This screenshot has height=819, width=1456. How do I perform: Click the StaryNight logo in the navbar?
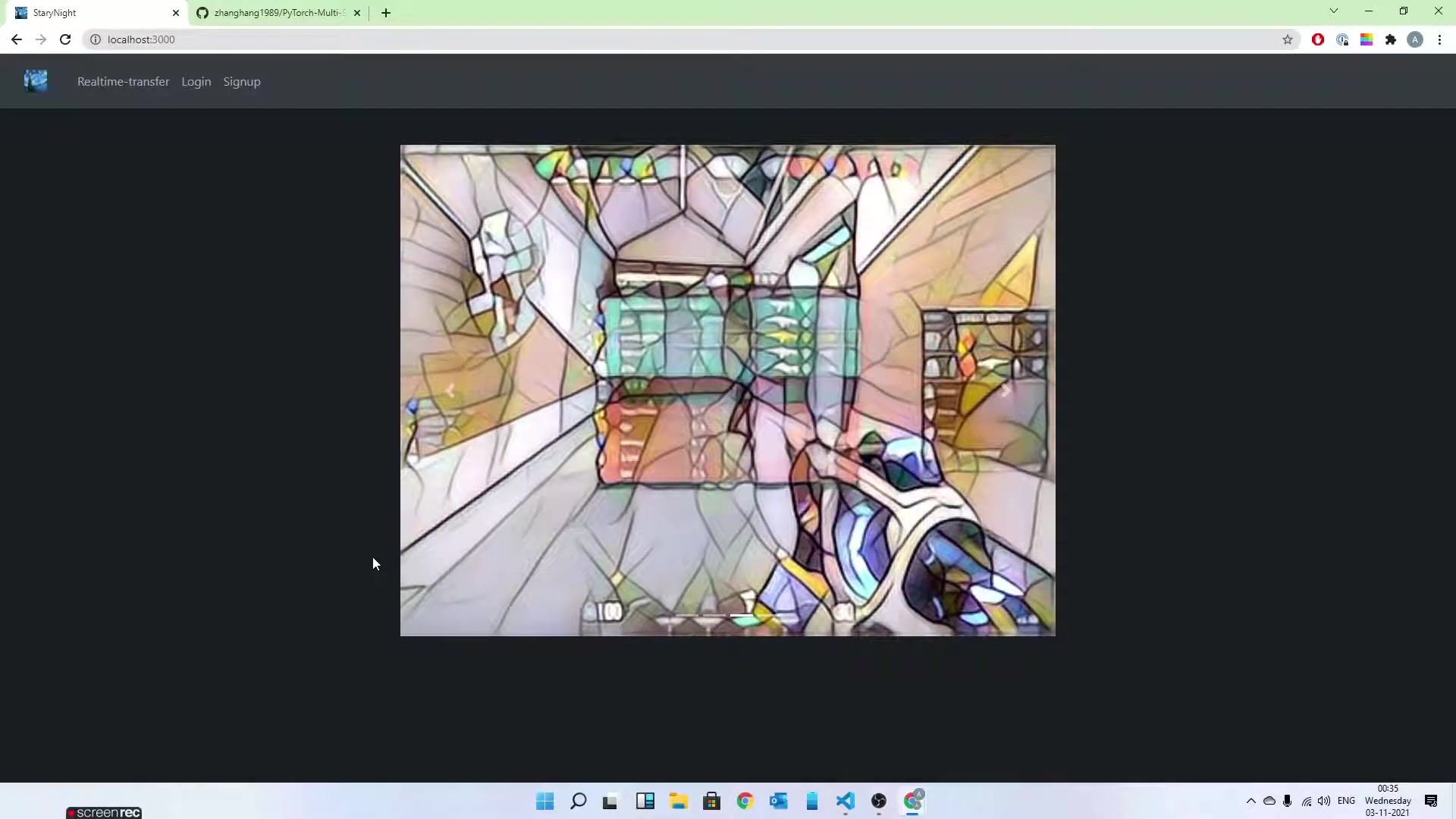(36, 81)
